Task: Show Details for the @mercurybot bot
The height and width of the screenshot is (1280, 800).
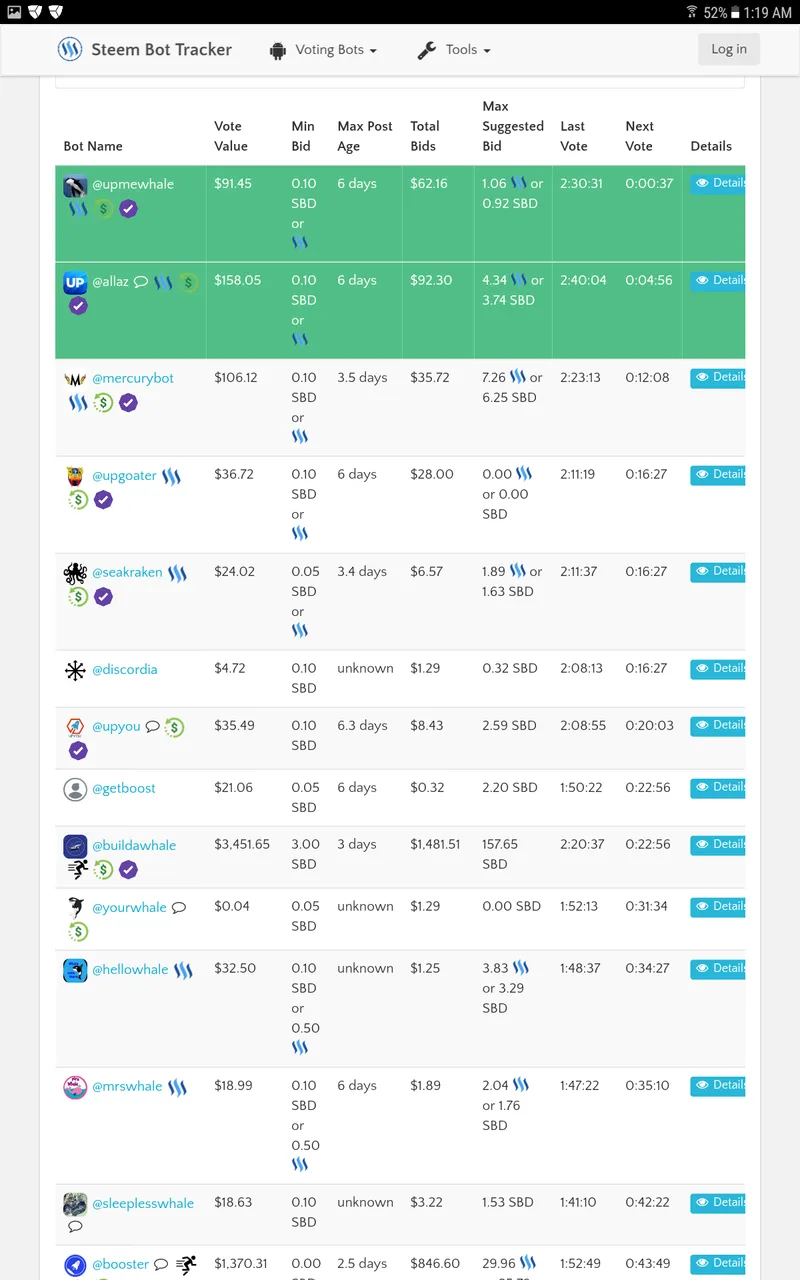Action: tap(718, 378)
